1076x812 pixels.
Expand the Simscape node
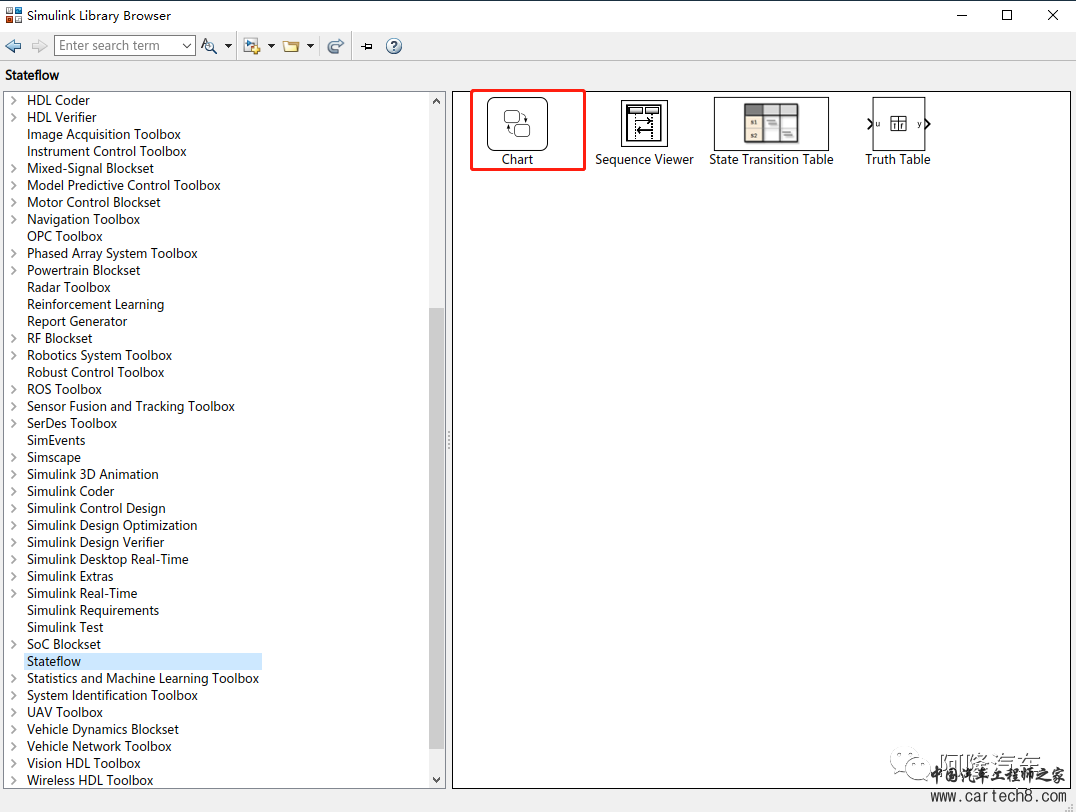(14, 457)
